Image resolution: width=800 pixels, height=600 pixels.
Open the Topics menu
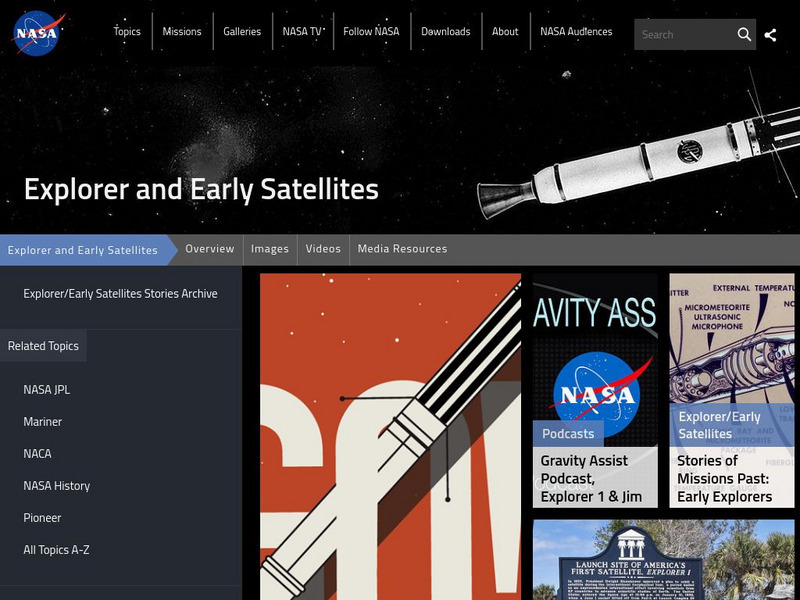coord(126,31)
